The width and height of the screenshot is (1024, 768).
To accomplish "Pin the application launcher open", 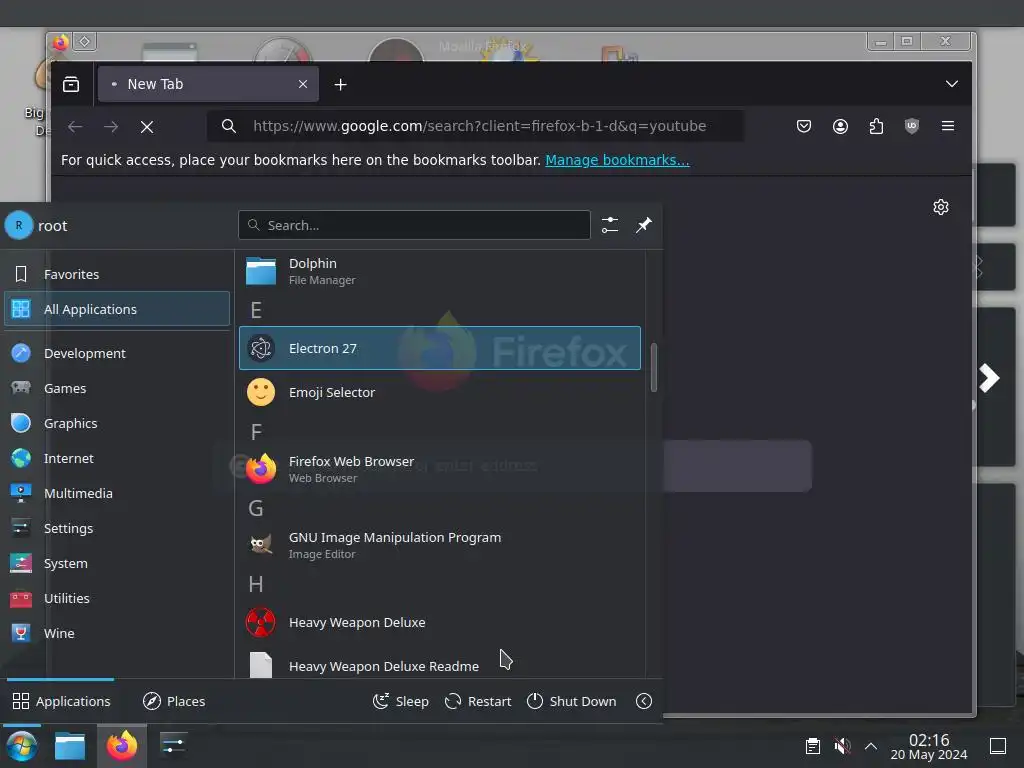I will [644, 225].
